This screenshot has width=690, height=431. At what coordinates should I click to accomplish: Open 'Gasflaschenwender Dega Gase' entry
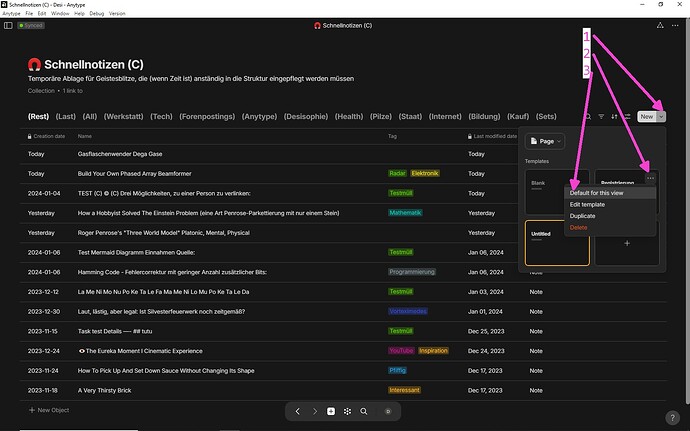coord(120,154)
